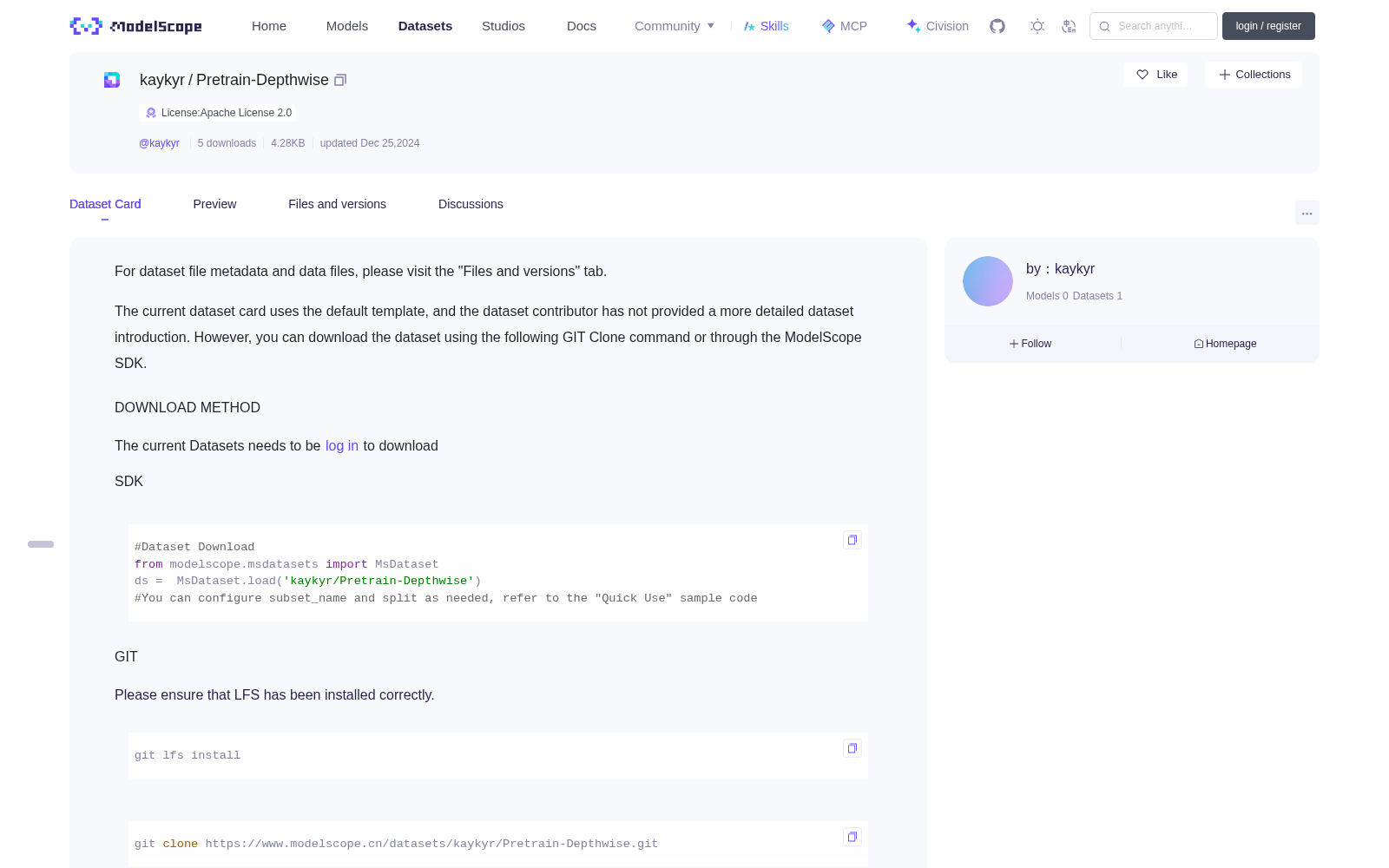Navigate to Studios
This screenshot has height=868, width=1389.
[504, 26]
